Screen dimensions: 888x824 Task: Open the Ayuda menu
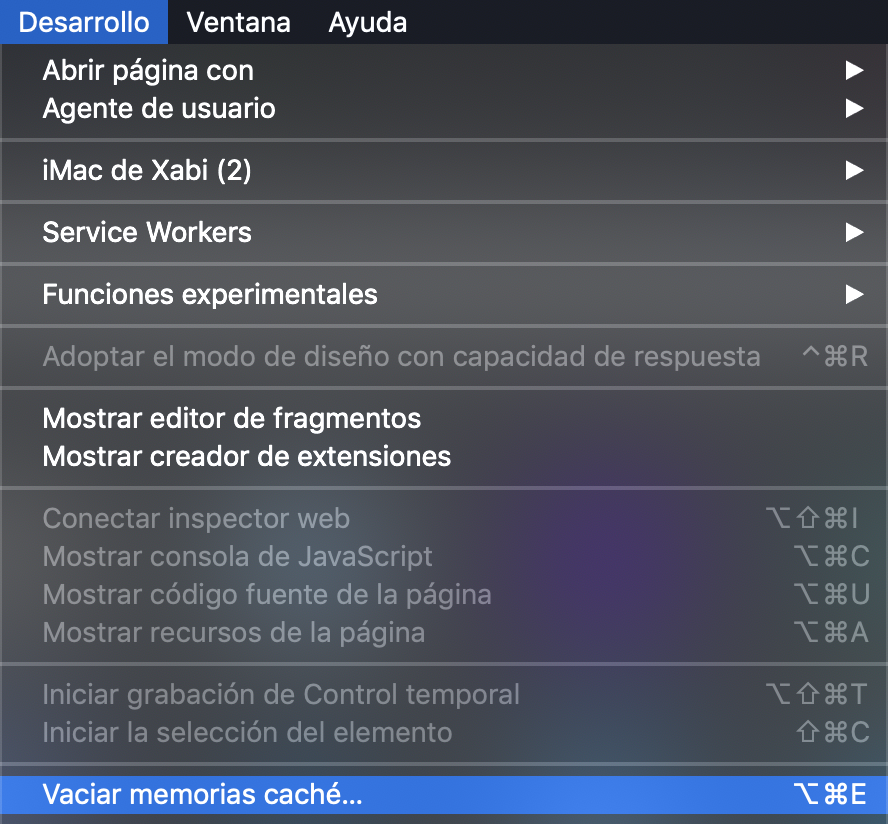tap(367, 22)
